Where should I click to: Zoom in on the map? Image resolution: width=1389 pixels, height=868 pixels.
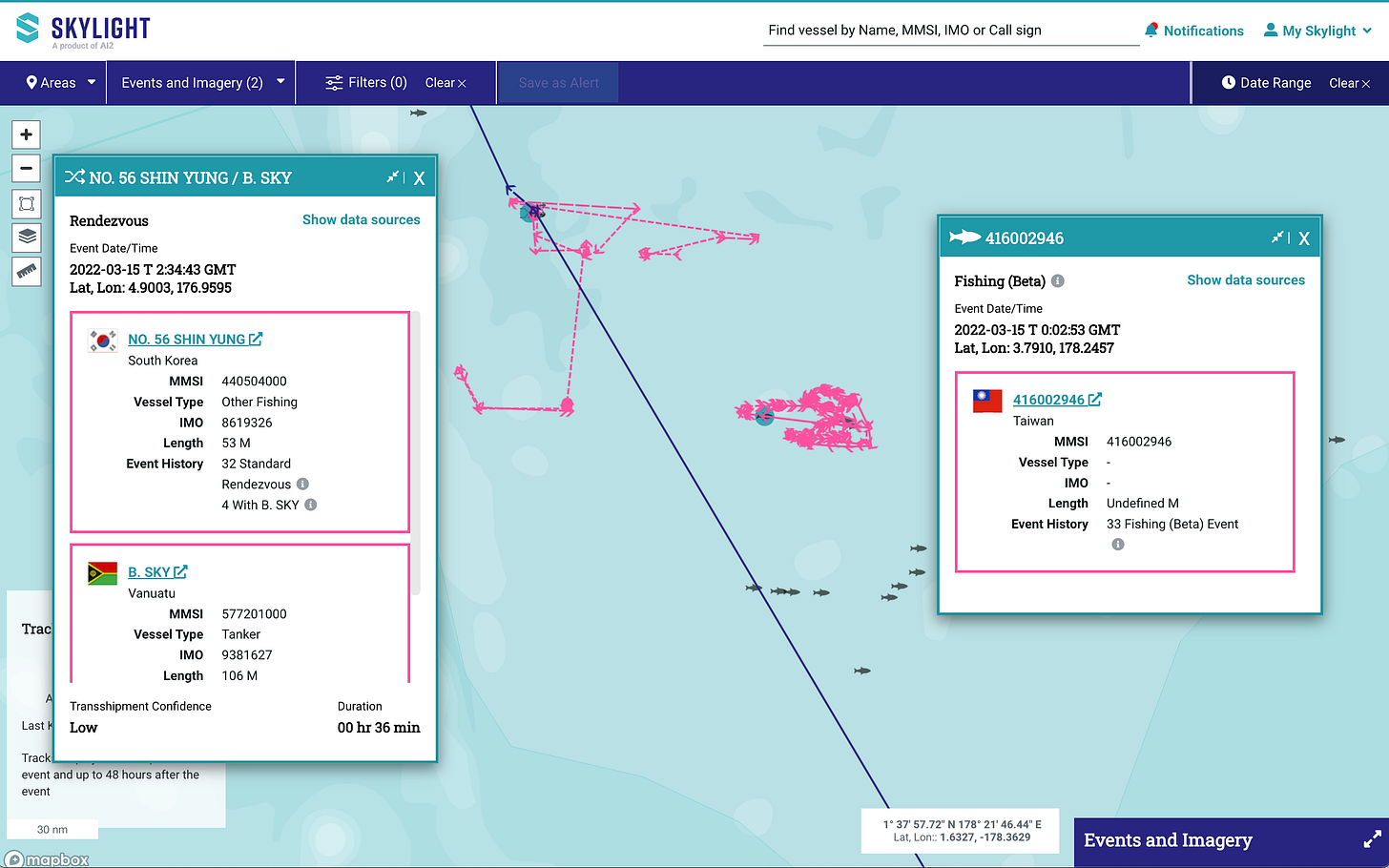(27, 134)
